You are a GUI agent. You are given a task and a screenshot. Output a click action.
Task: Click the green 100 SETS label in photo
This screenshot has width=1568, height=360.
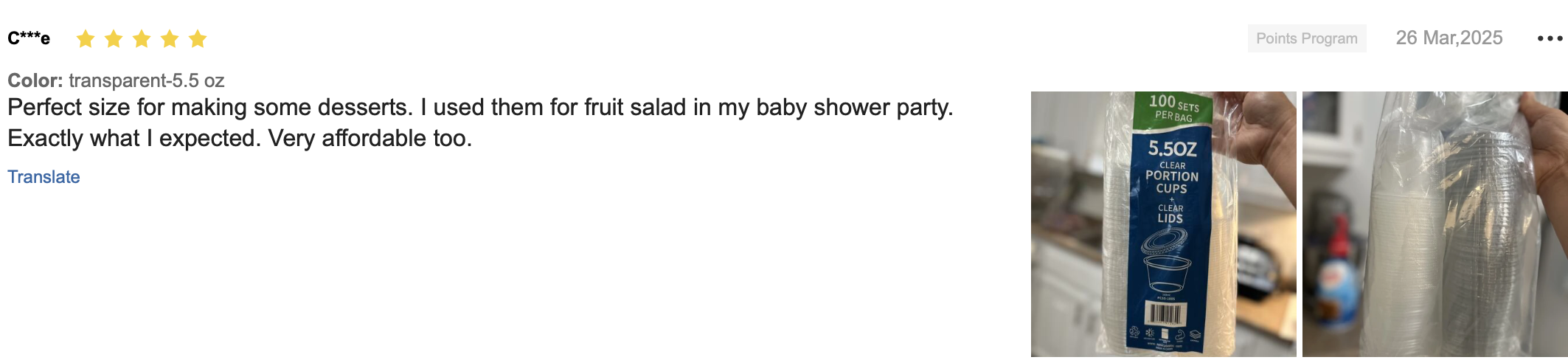[x=1173, y=107]
